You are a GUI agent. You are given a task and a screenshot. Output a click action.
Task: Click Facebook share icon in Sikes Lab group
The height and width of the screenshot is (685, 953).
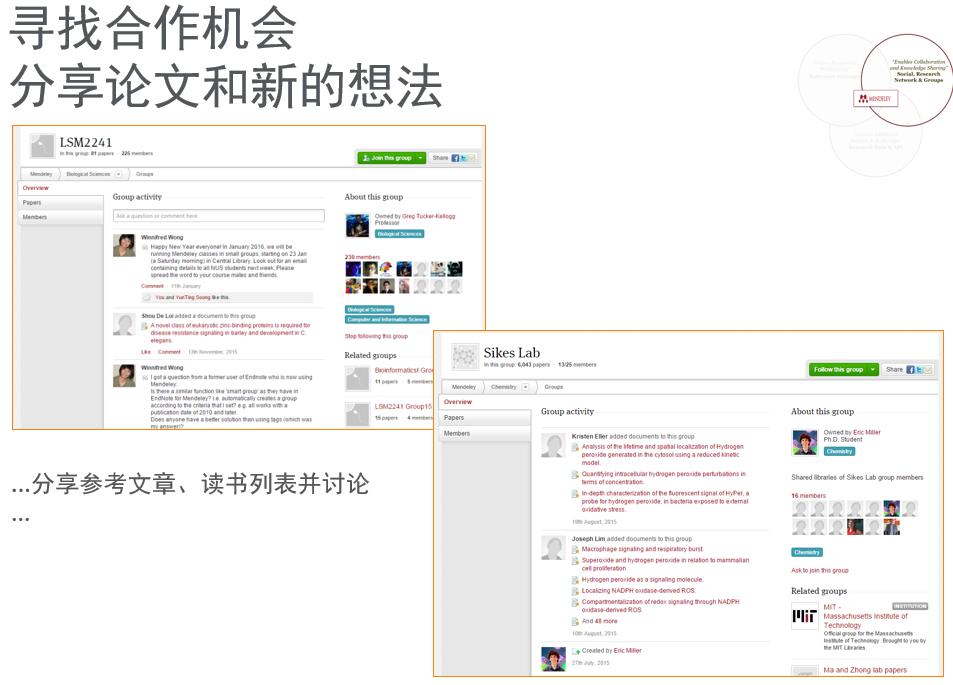910,370
